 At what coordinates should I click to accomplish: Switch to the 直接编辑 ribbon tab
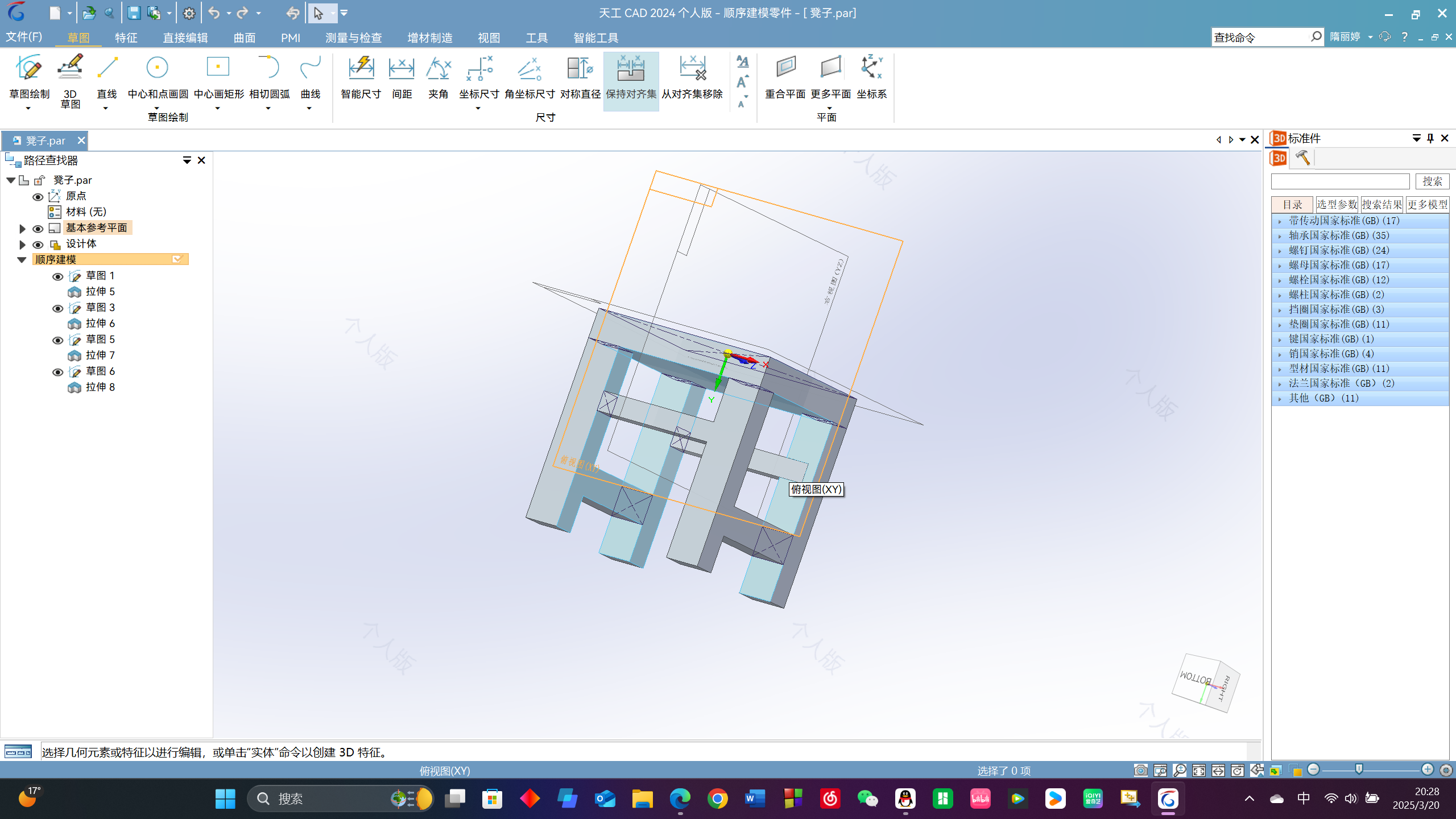tap(185, 38)
